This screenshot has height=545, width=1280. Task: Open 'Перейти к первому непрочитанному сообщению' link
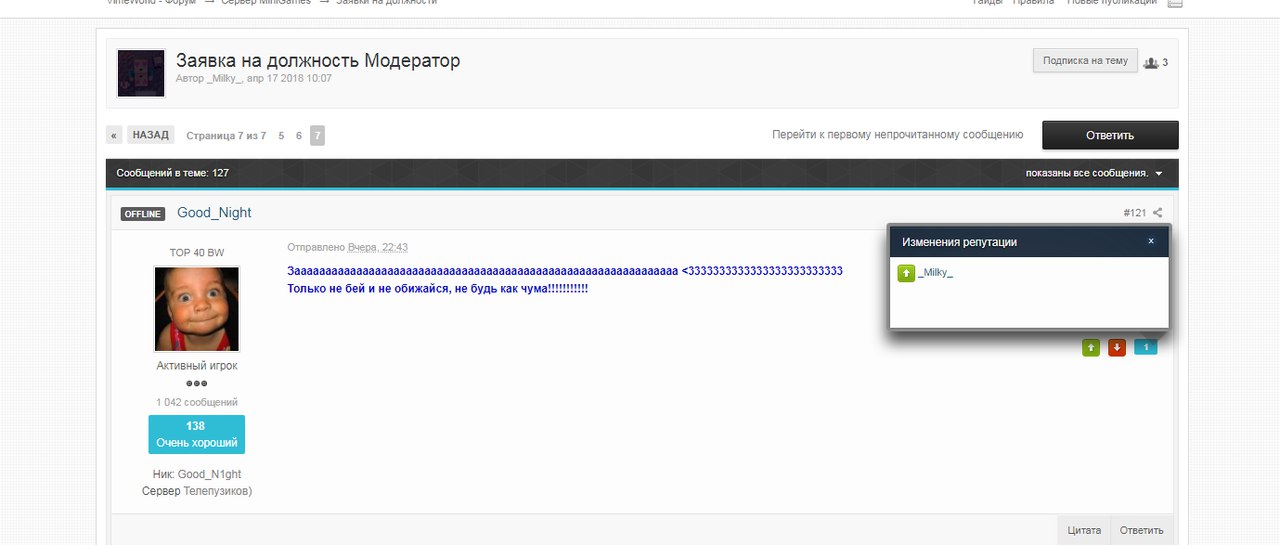[897, 134]
